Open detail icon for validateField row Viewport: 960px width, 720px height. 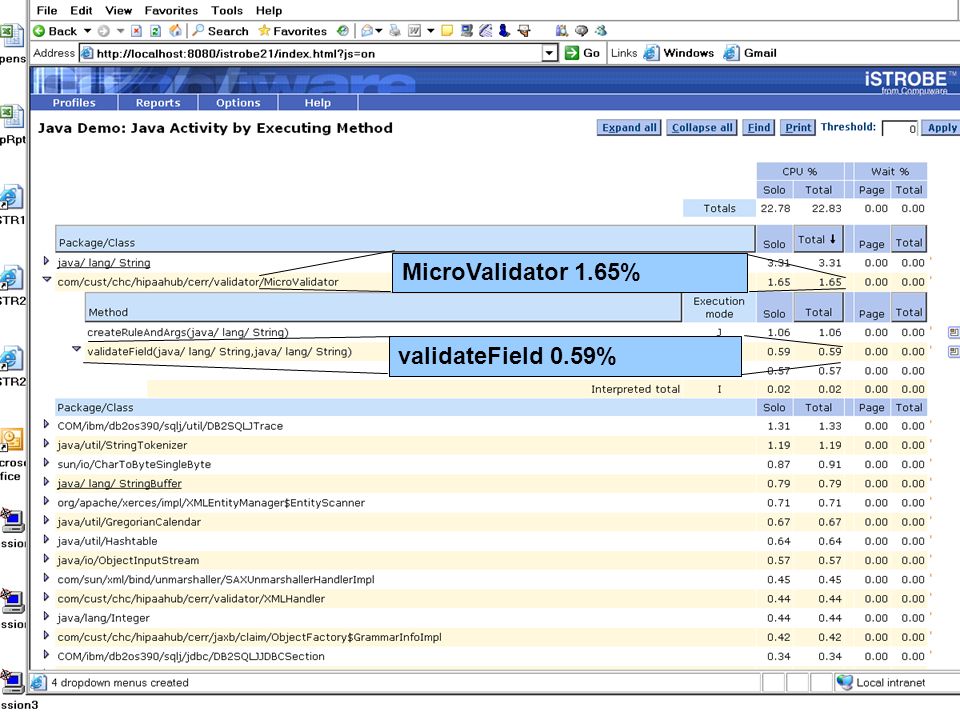pyautogui.click(x=953, y=351)
